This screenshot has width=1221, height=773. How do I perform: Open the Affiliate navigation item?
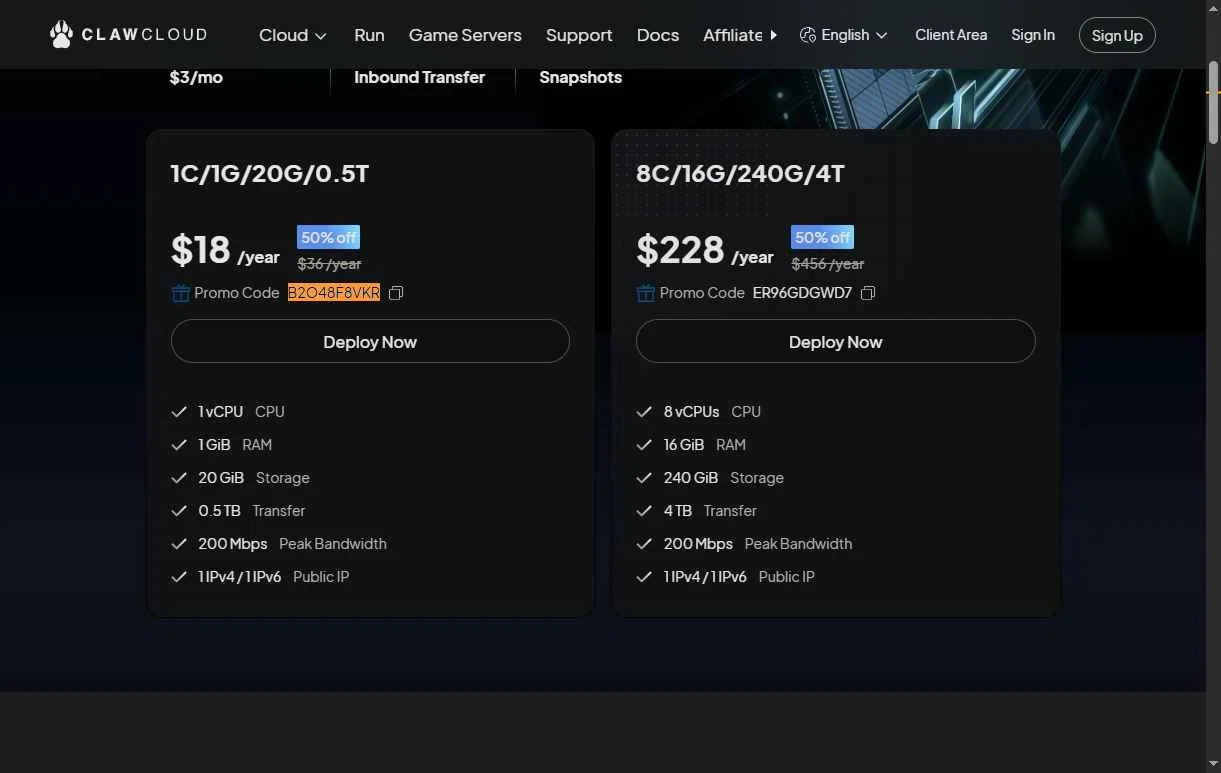coord(732,35)
